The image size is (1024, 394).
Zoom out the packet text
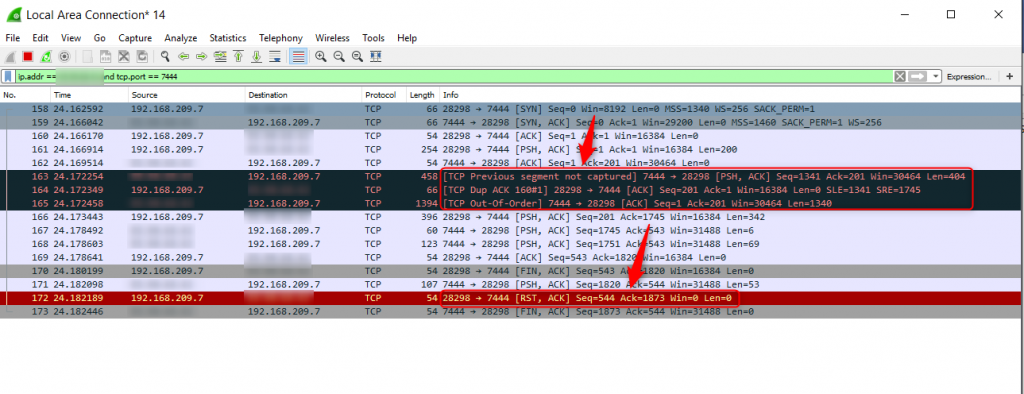(x=339, y=56)
